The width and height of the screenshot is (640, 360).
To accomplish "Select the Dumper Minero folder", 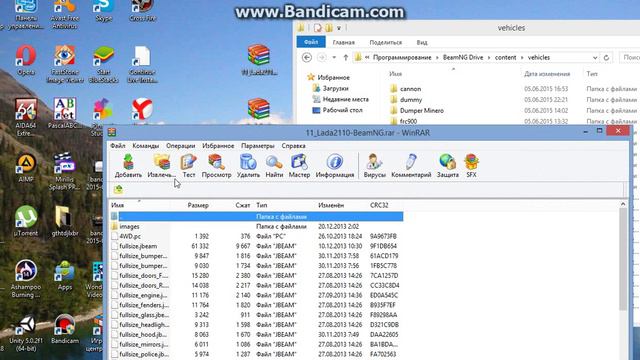I will tap(421, 111).
